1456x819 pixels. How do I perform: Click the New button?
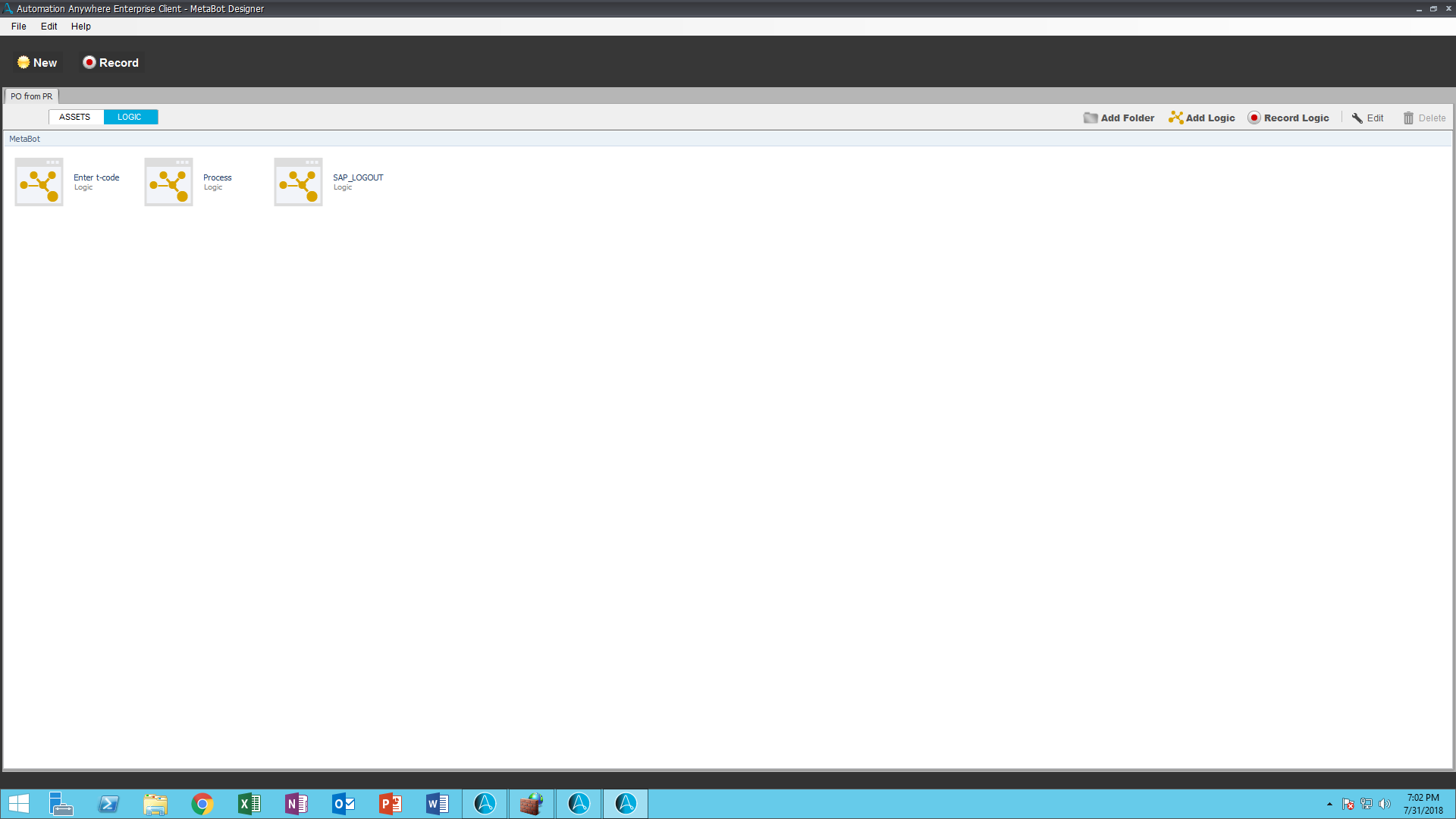click(x=37, y=63)
